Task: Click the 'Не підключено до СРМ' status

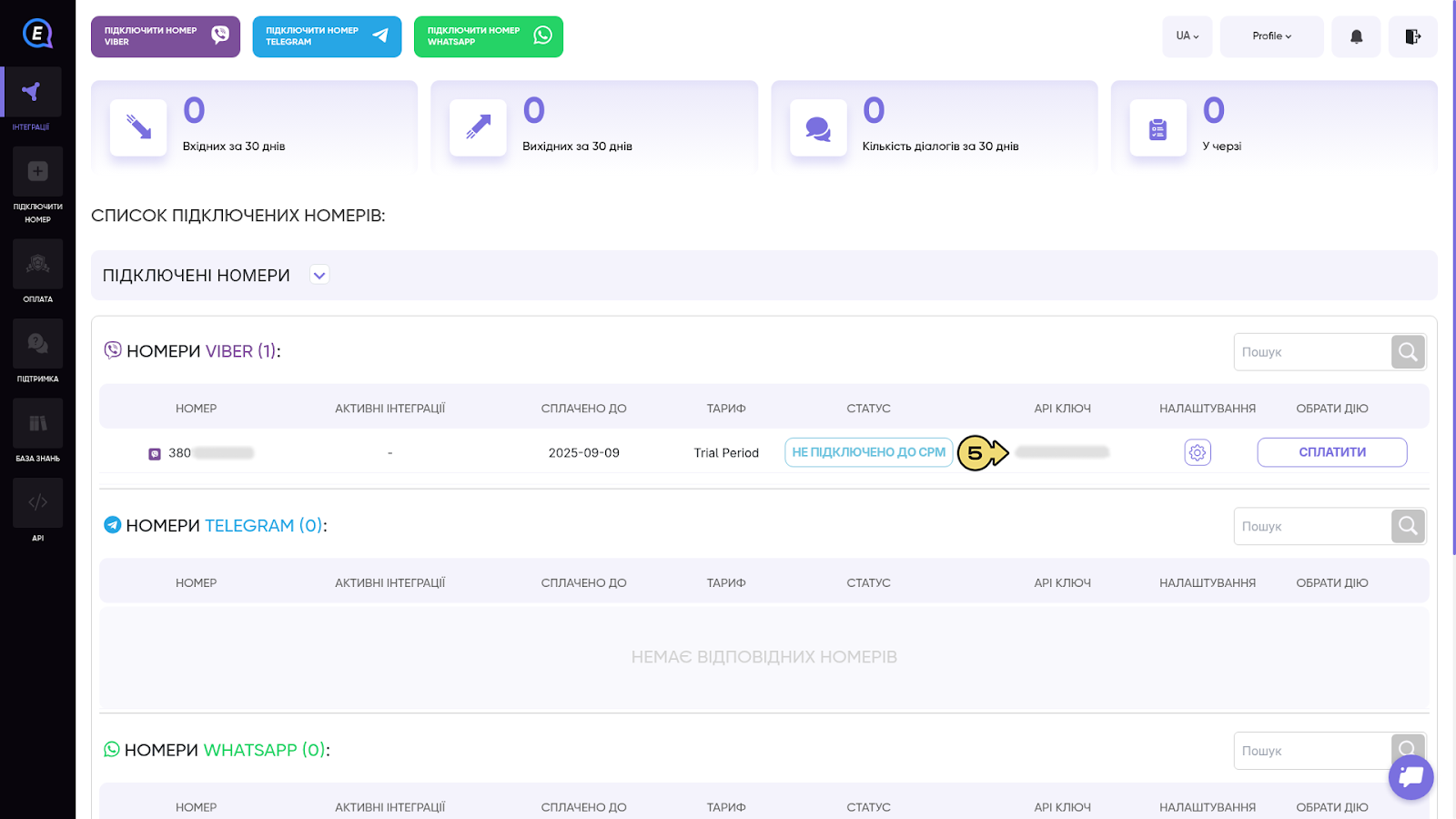Action: tap(868, 452)
